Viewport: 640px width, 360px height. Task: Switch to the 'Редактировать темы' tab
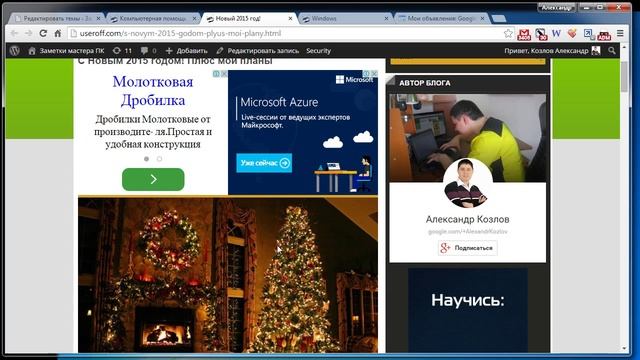pyautogui.click(x=57, y=18)
